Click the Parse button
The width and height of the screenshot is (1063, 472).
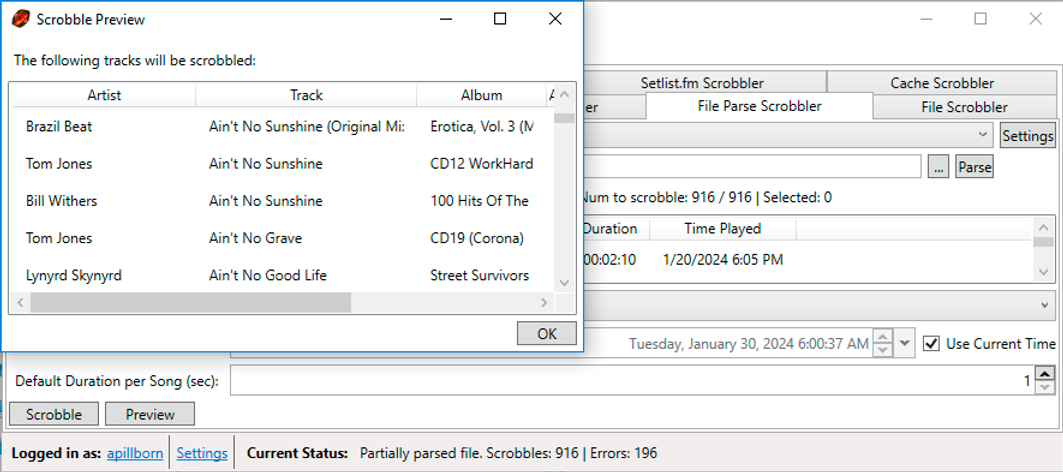(x=975, y=168)
